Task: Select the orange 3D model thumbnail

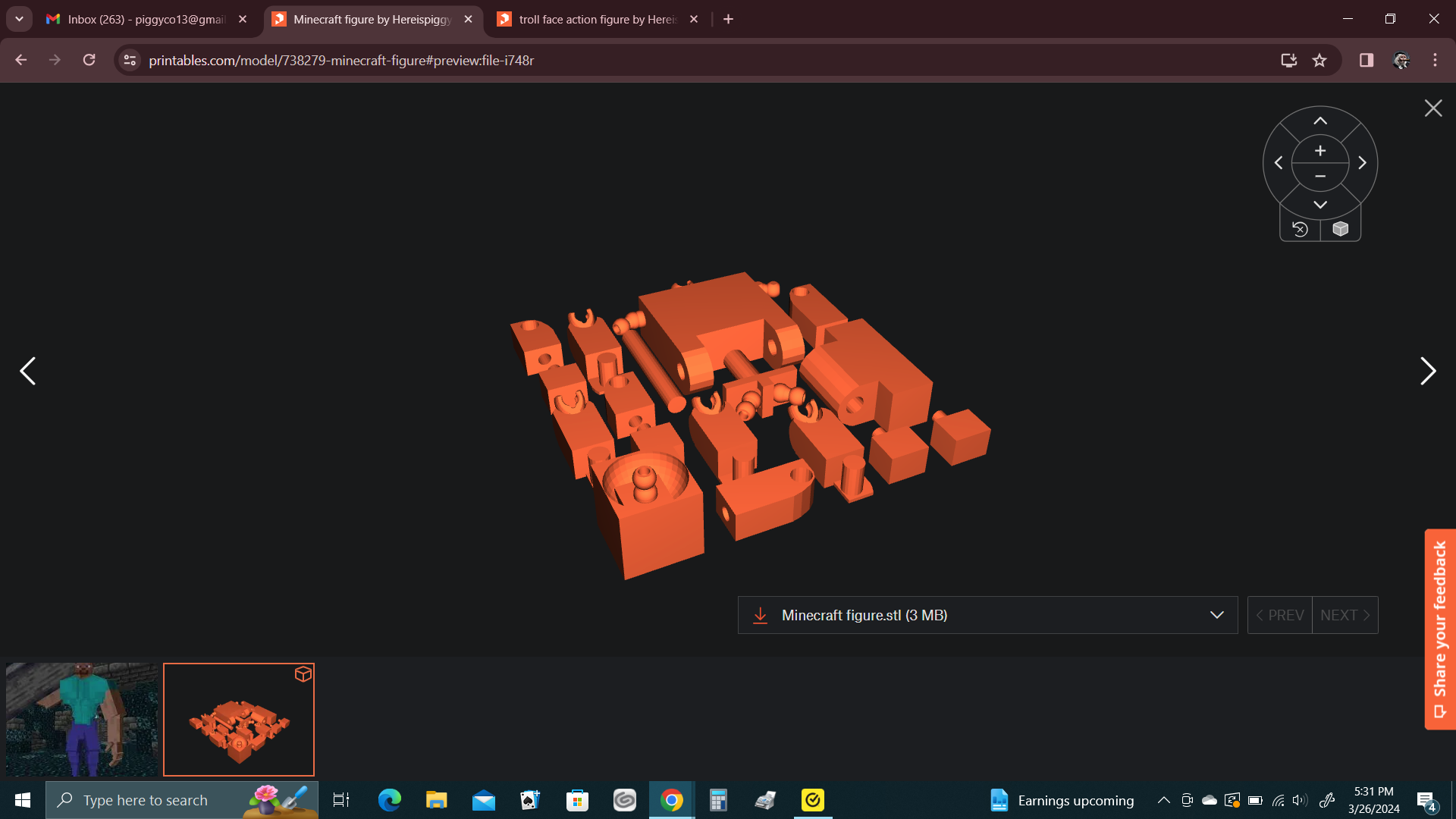Action: pyautogui.click(x=239, y=720)
